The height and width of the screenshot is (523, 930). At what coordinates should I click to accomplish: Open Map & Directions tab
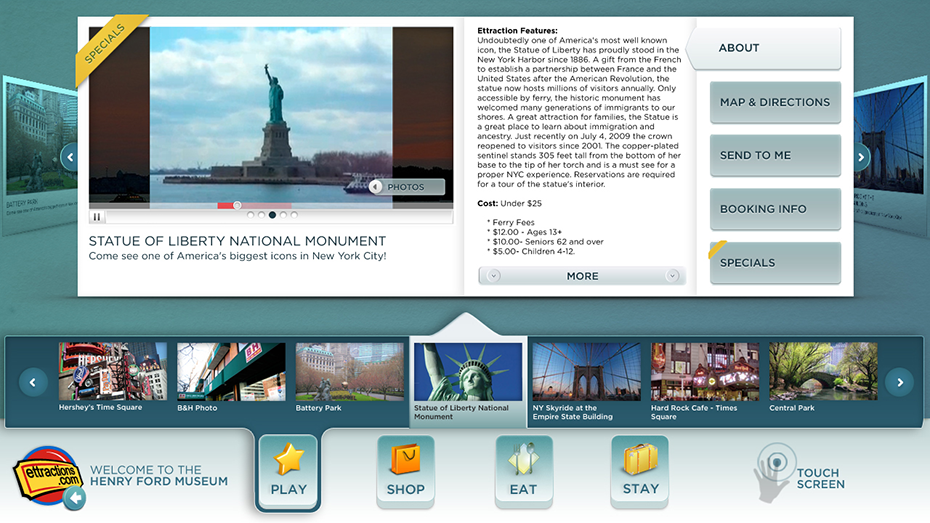click(775, 102)
